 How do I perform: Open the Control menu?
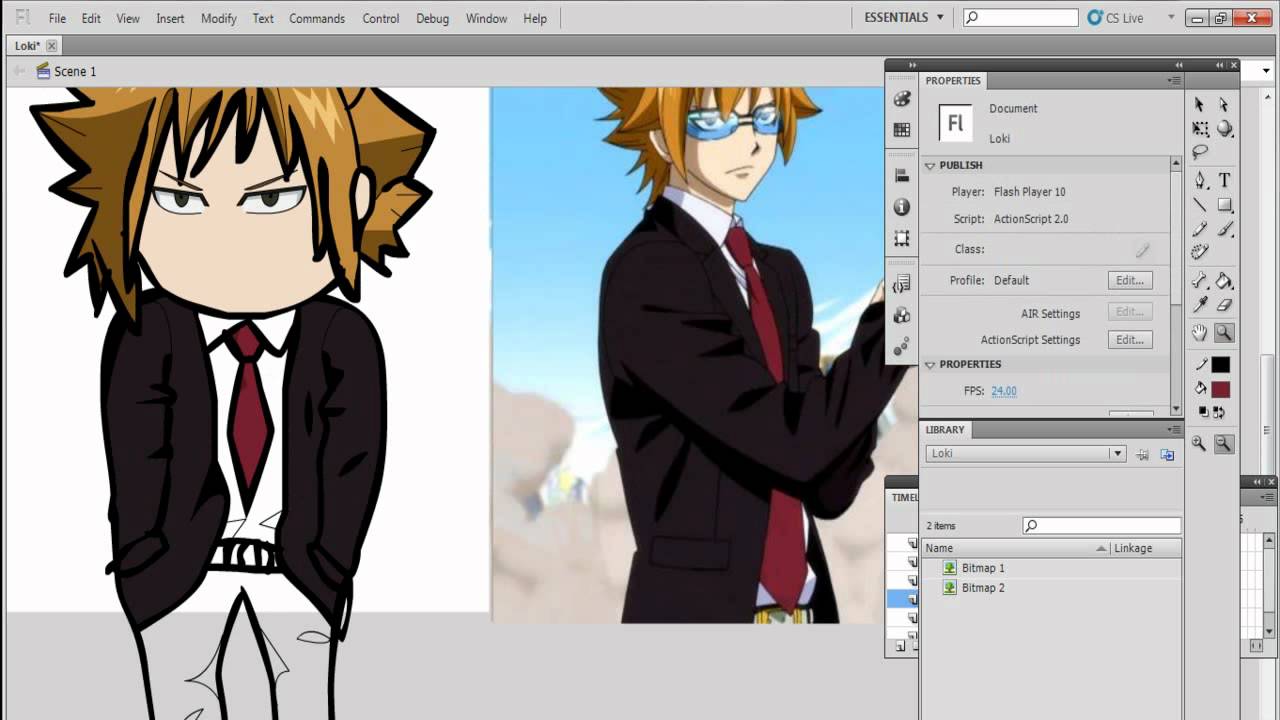pyautogui.click(x=381, y=18)
